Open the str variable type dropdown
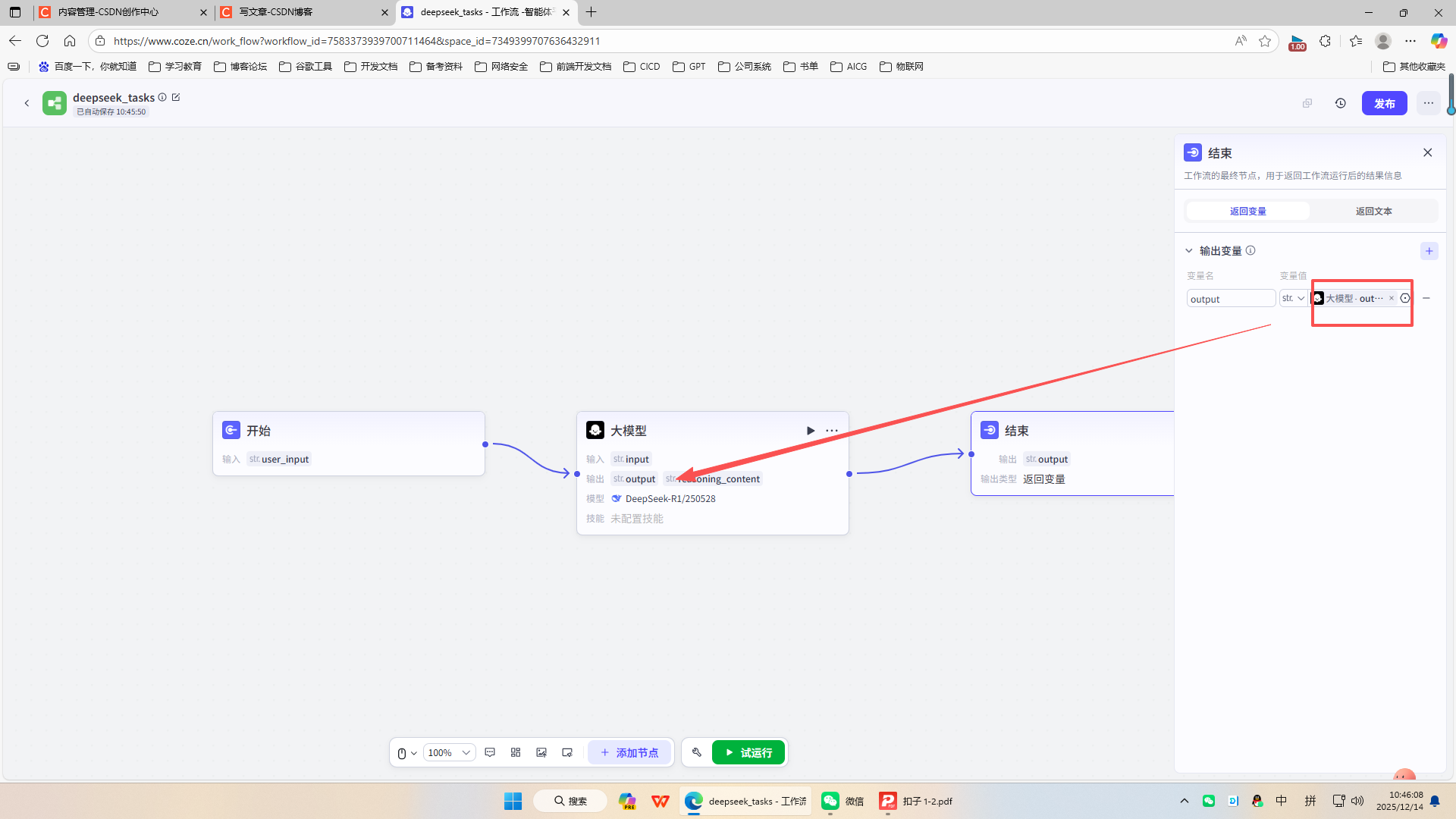Viewport: 1456px width, 819px height. pos(1293,299)
